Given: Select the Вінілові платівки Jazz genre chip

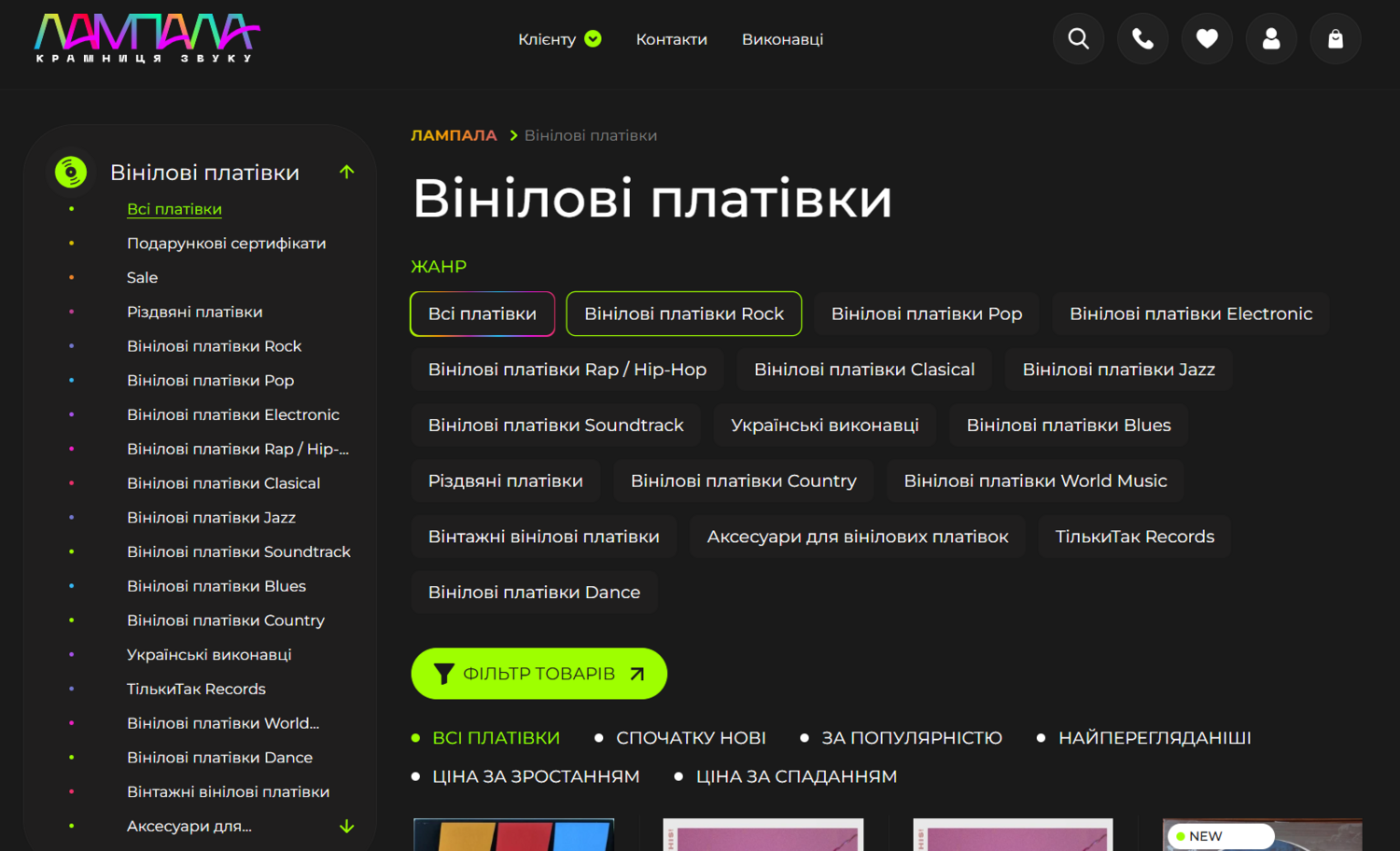Looking at the screenshot, I should click(x=1118, y=370).
